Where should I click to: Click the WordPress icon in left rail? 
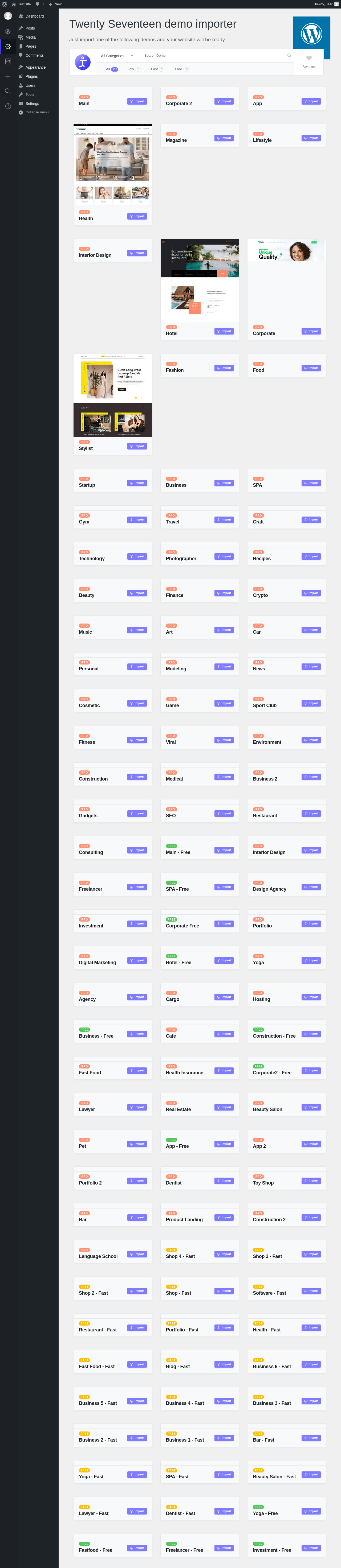coord(8,31)
